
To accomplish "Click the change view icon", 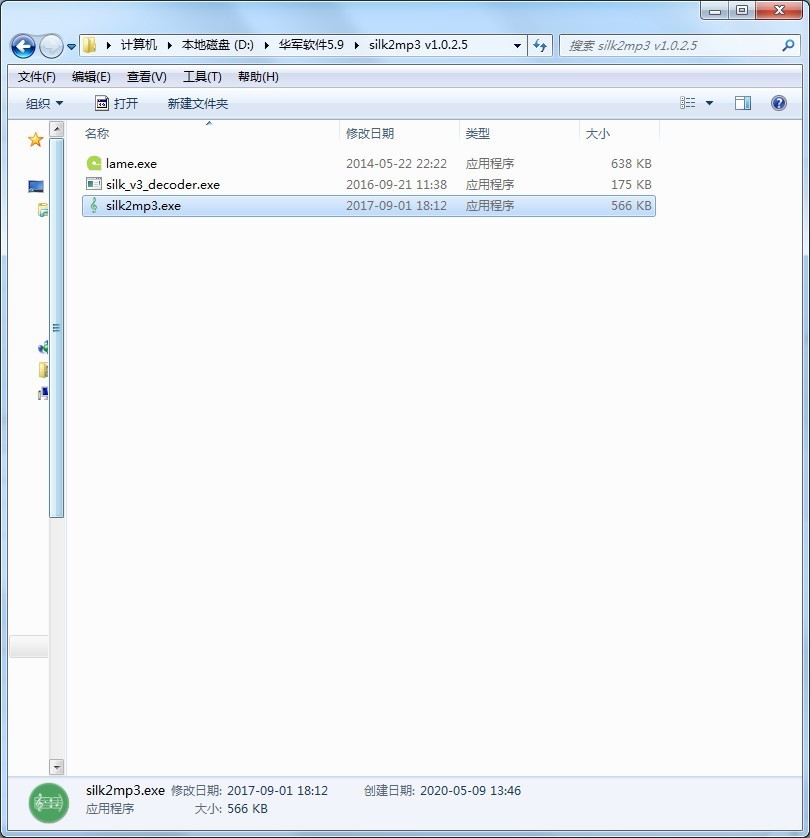I will tap(688, 103).
